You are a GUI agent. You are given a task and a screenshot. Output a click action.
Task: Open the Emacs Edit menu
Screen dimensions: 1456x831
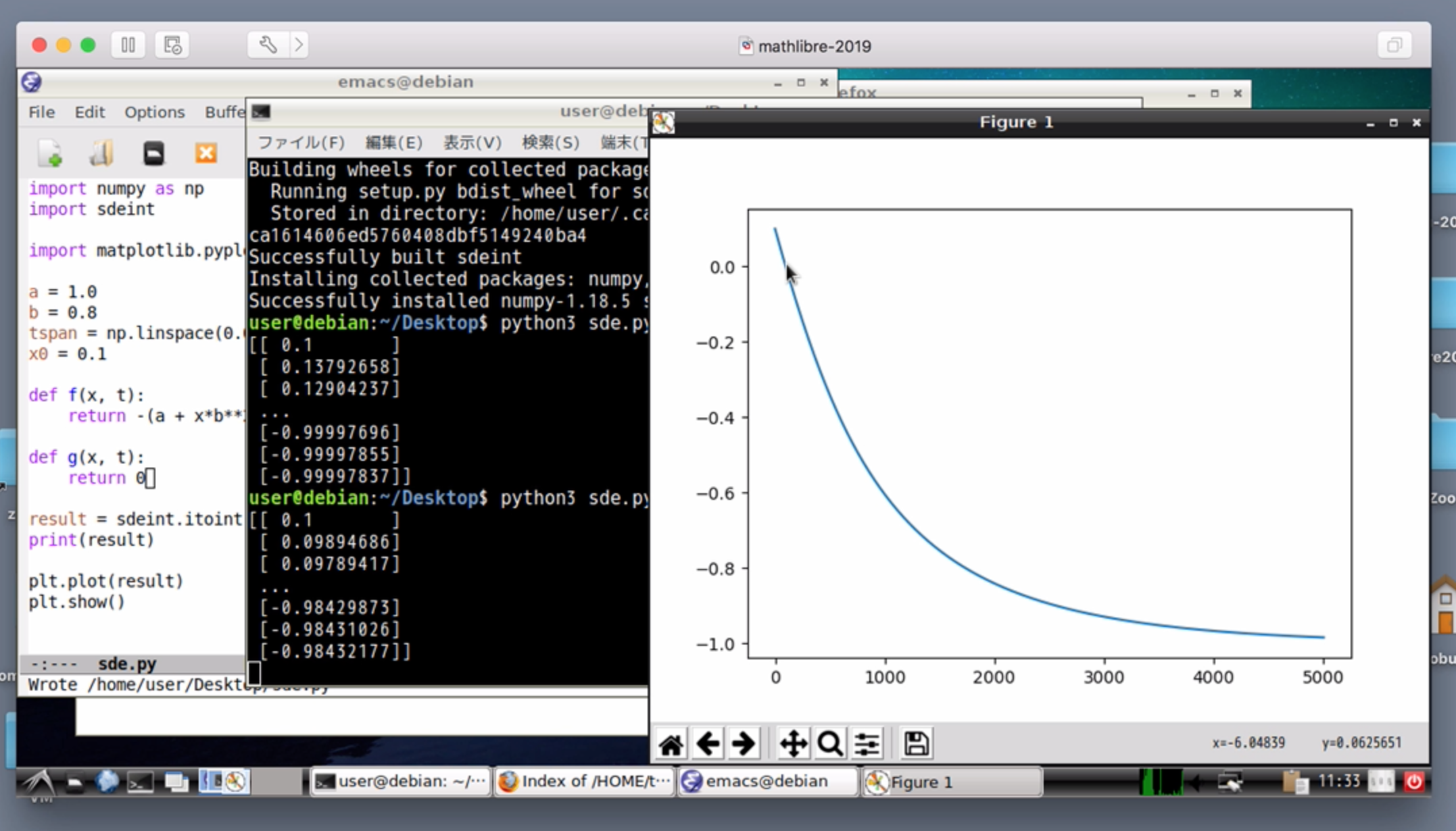(x=89, y=112)
